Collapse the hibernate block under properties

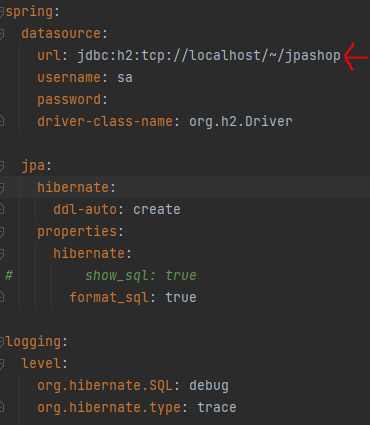click(x=2, y=254)
